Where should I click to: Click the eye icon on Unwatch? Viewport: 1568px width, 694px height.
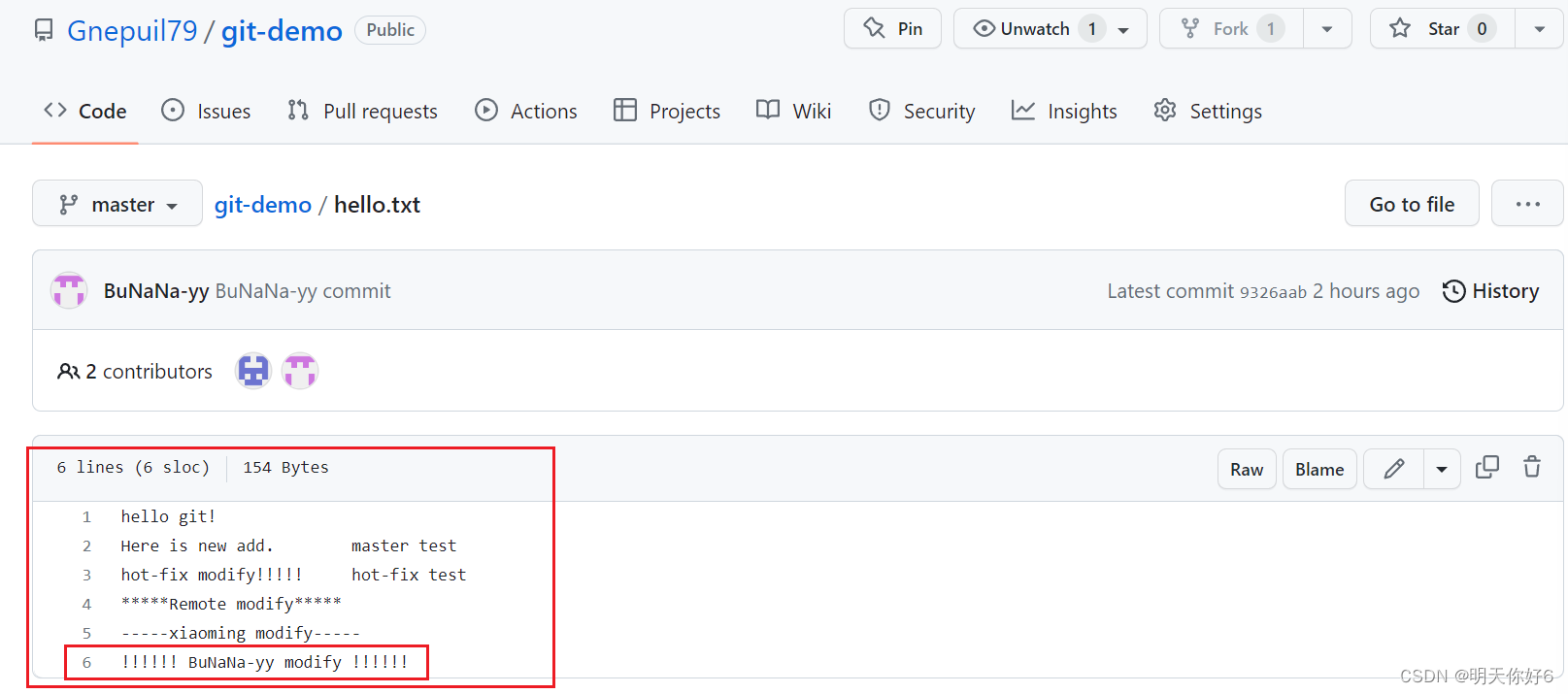tap(984, 29)
